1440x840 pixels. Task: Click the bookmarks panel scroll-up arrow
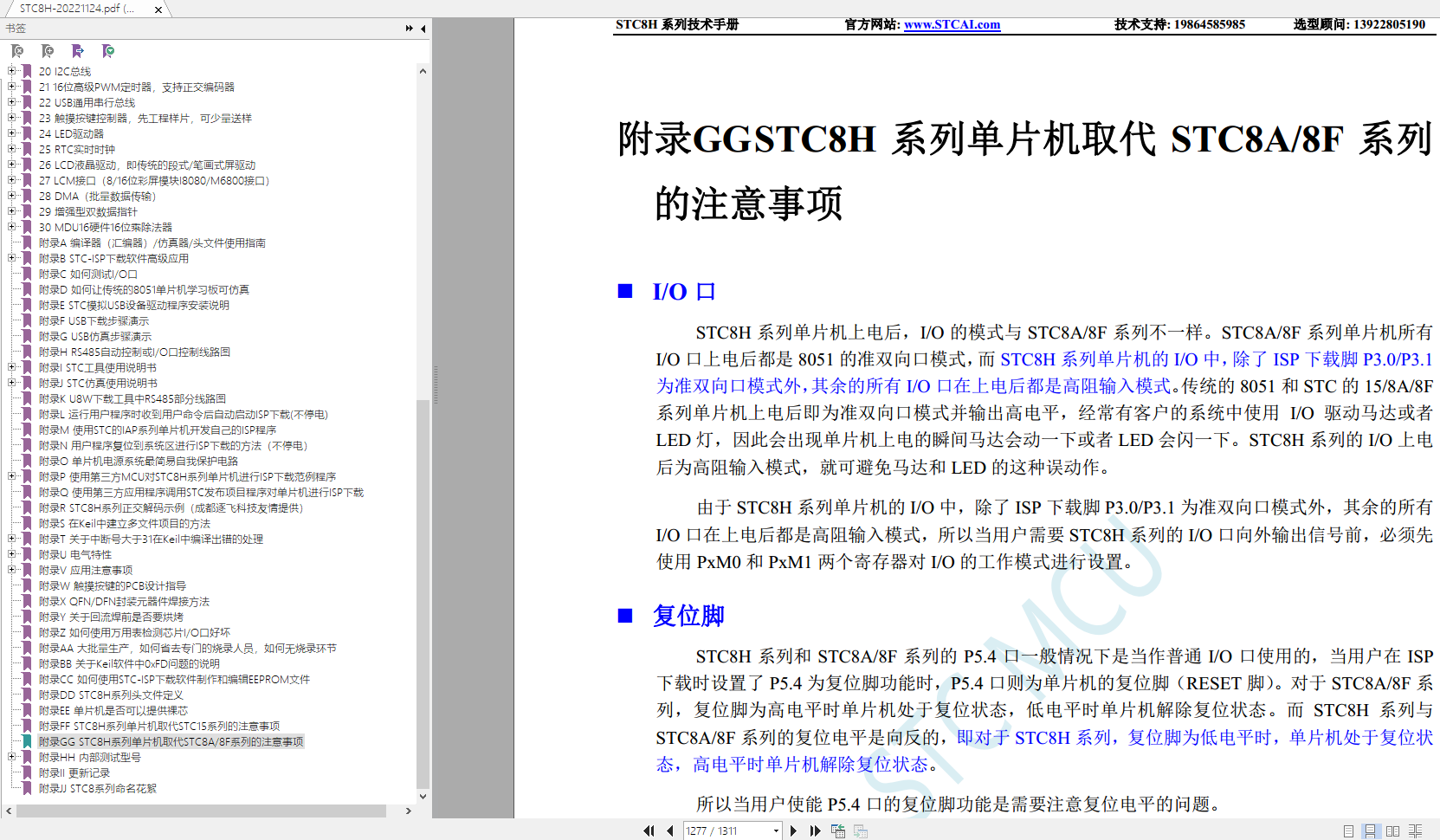click(423, 71)
